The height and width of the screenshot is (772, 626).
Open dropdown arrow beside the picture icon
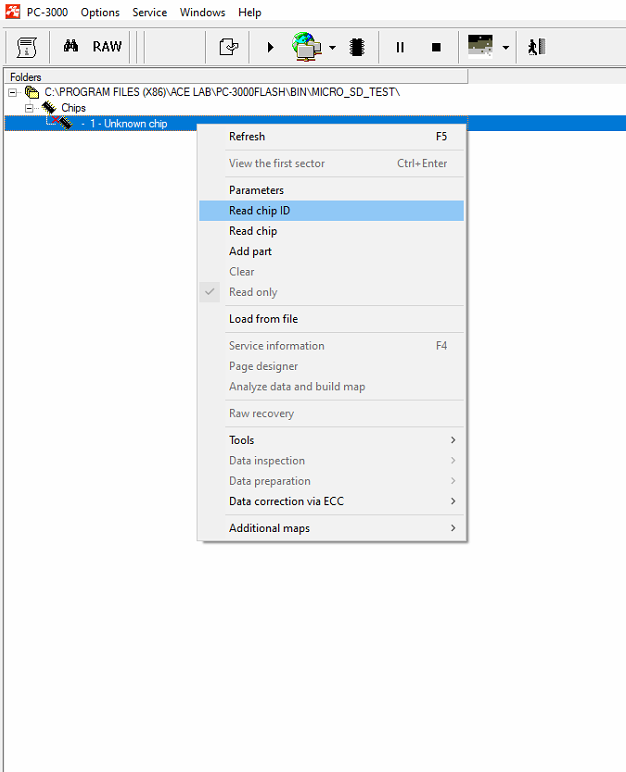(506, 47)
